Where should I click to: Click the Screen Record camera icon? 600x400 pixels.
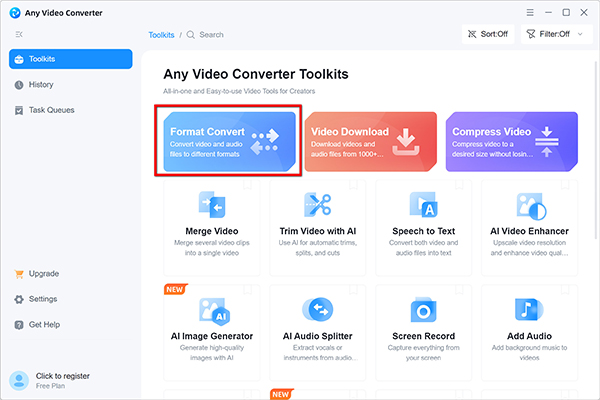[x=423, y=310]
